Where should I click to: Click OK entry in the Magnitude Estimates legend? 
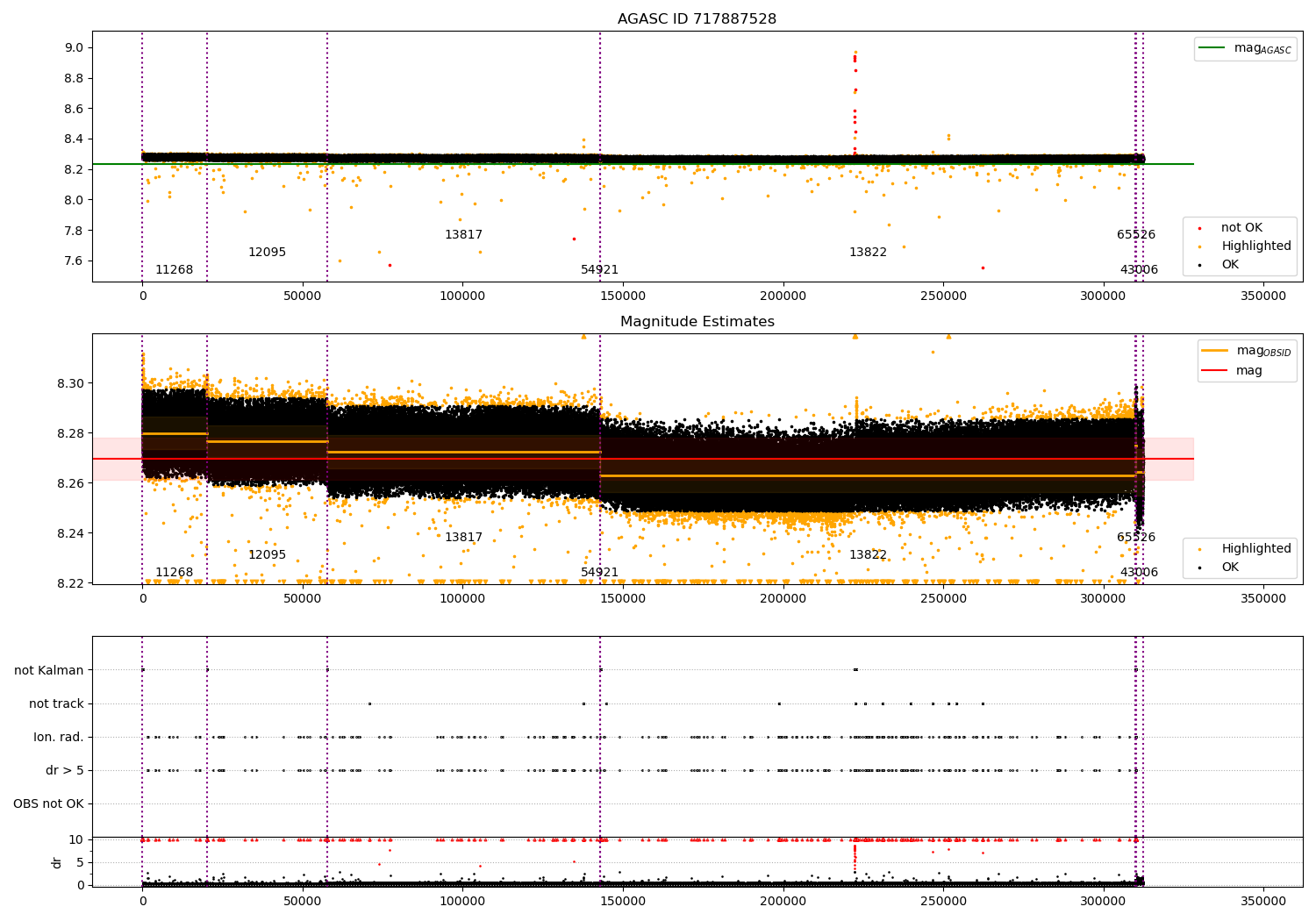coord(1219,567)
